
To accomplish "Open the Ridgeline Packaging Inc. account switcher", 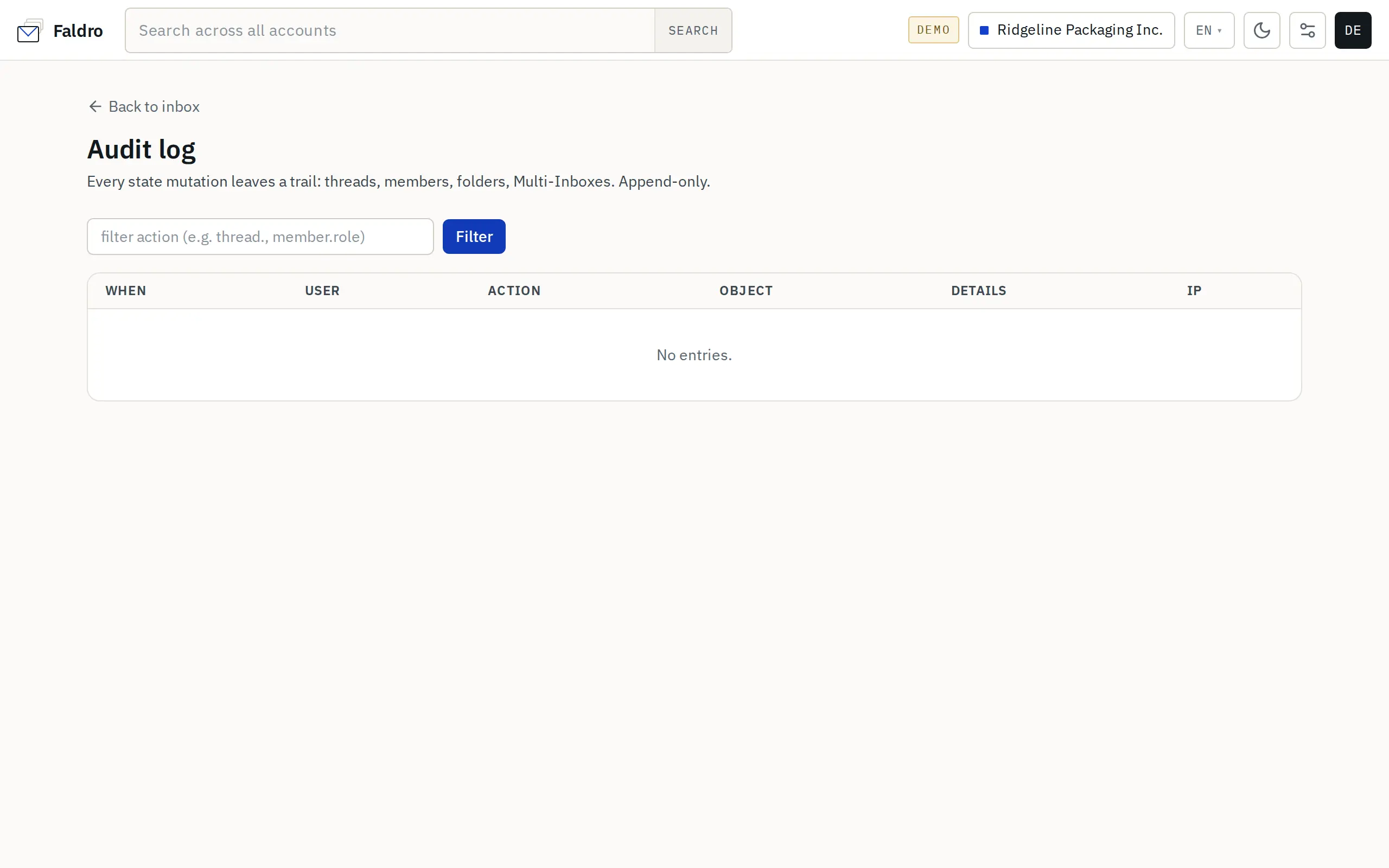I will pos(1071,30).
